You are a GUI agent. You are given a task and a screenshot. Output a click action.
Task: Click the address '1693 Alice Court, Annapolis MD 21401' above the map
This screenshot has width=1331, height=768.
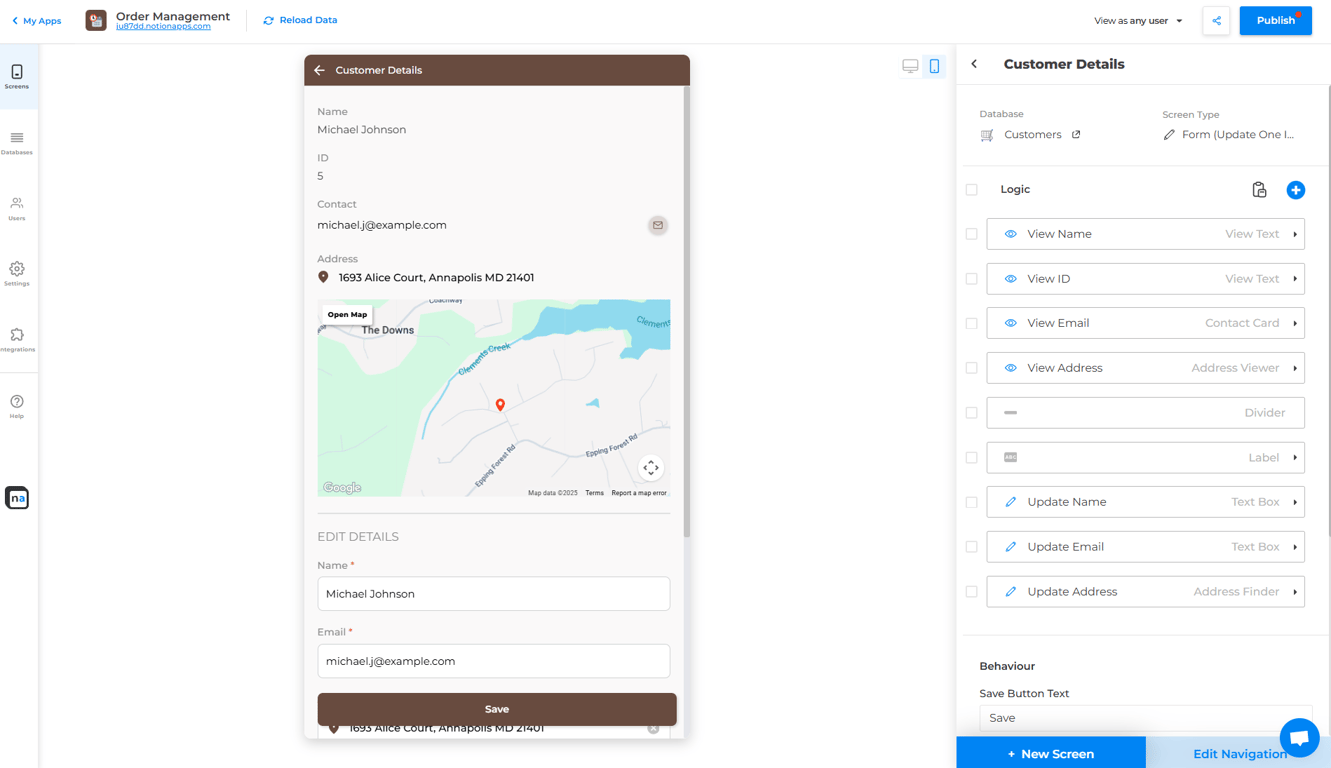pyautogui.click(x=436, y=278)
